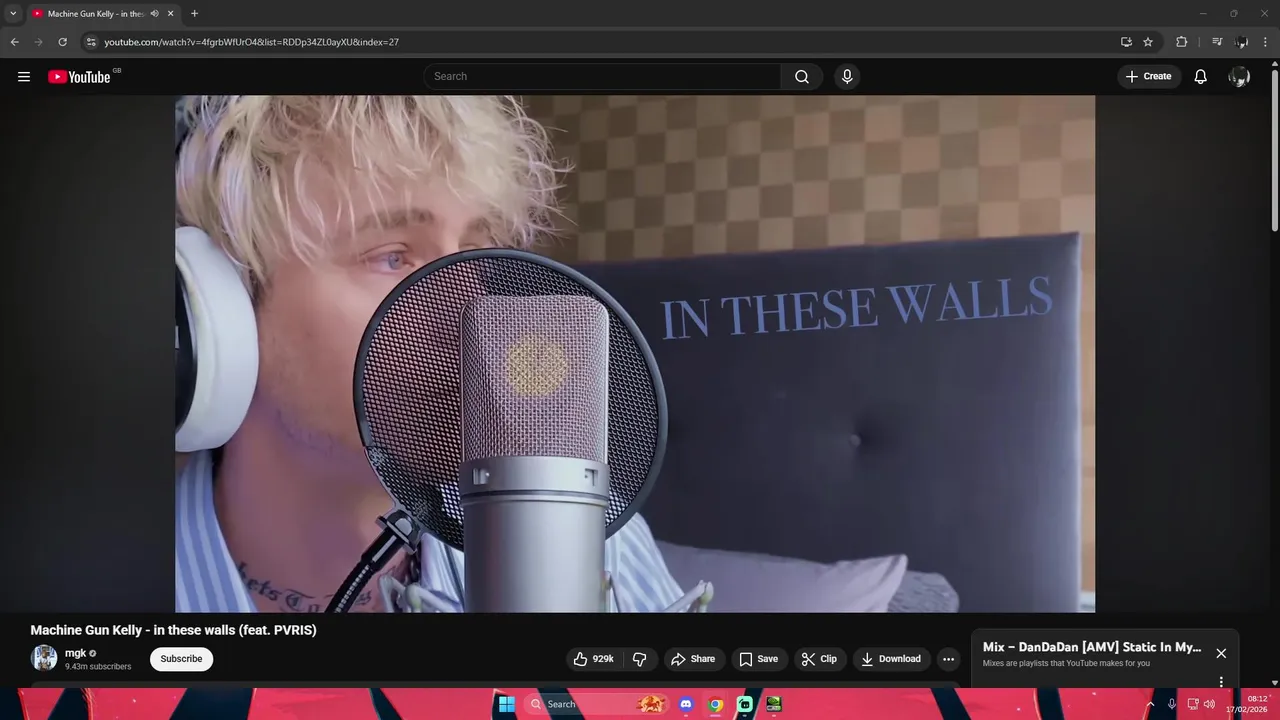
Task: Click the video player to pause
Action: [635, 354]
